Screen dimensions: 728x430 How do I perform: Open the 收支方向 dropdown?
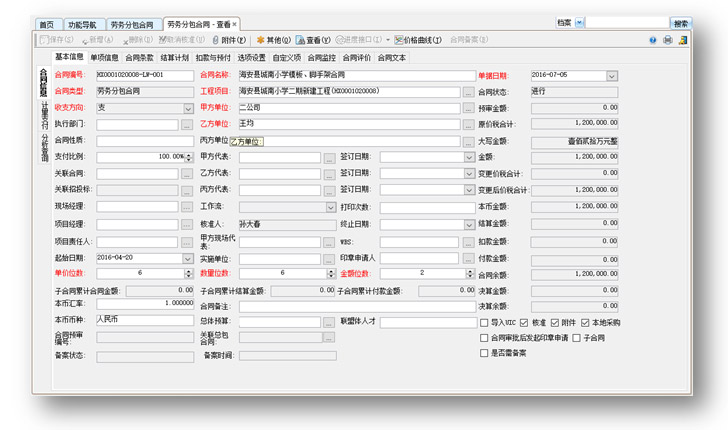(188, 109)
